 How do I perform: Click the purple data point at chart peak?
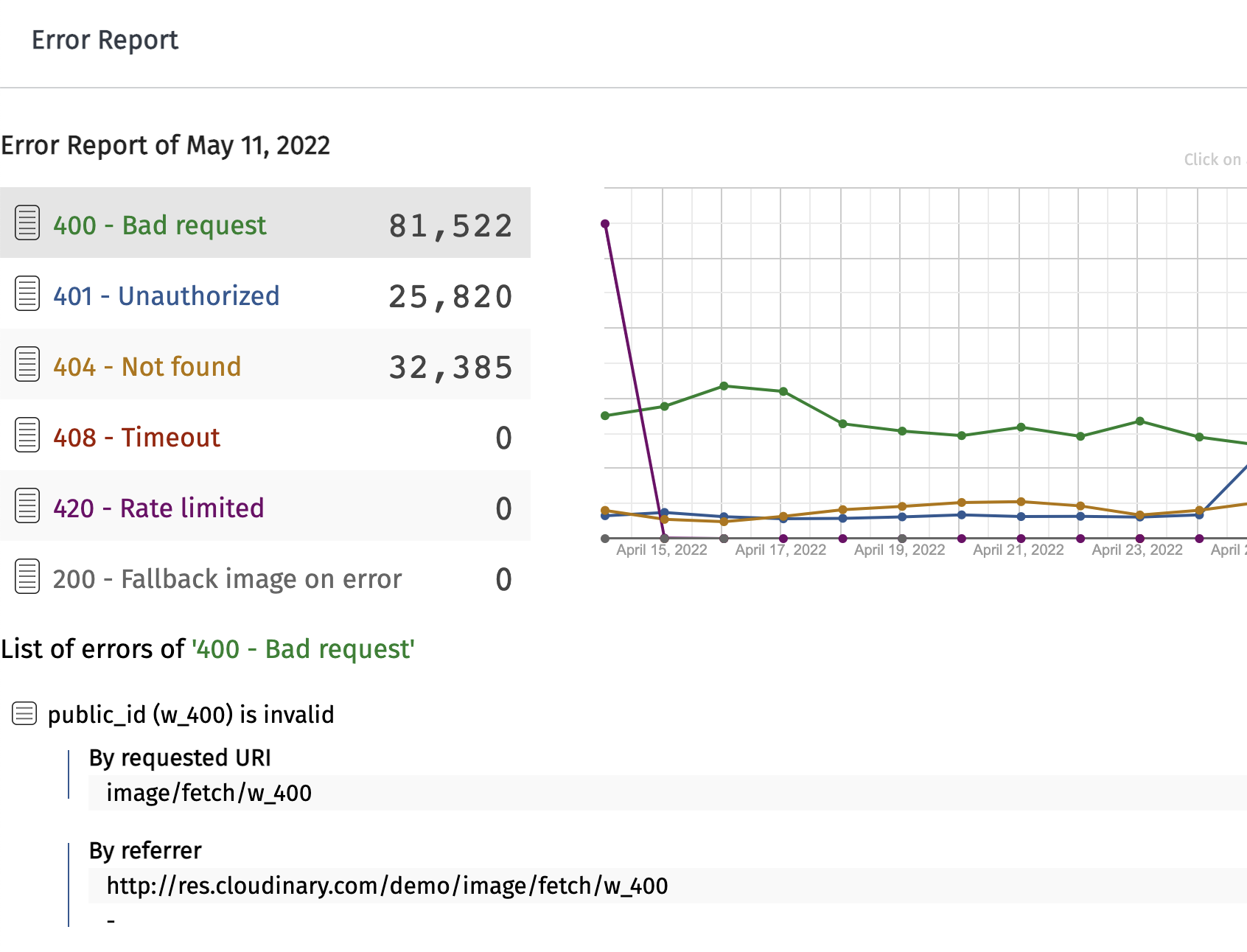point(605,224)
